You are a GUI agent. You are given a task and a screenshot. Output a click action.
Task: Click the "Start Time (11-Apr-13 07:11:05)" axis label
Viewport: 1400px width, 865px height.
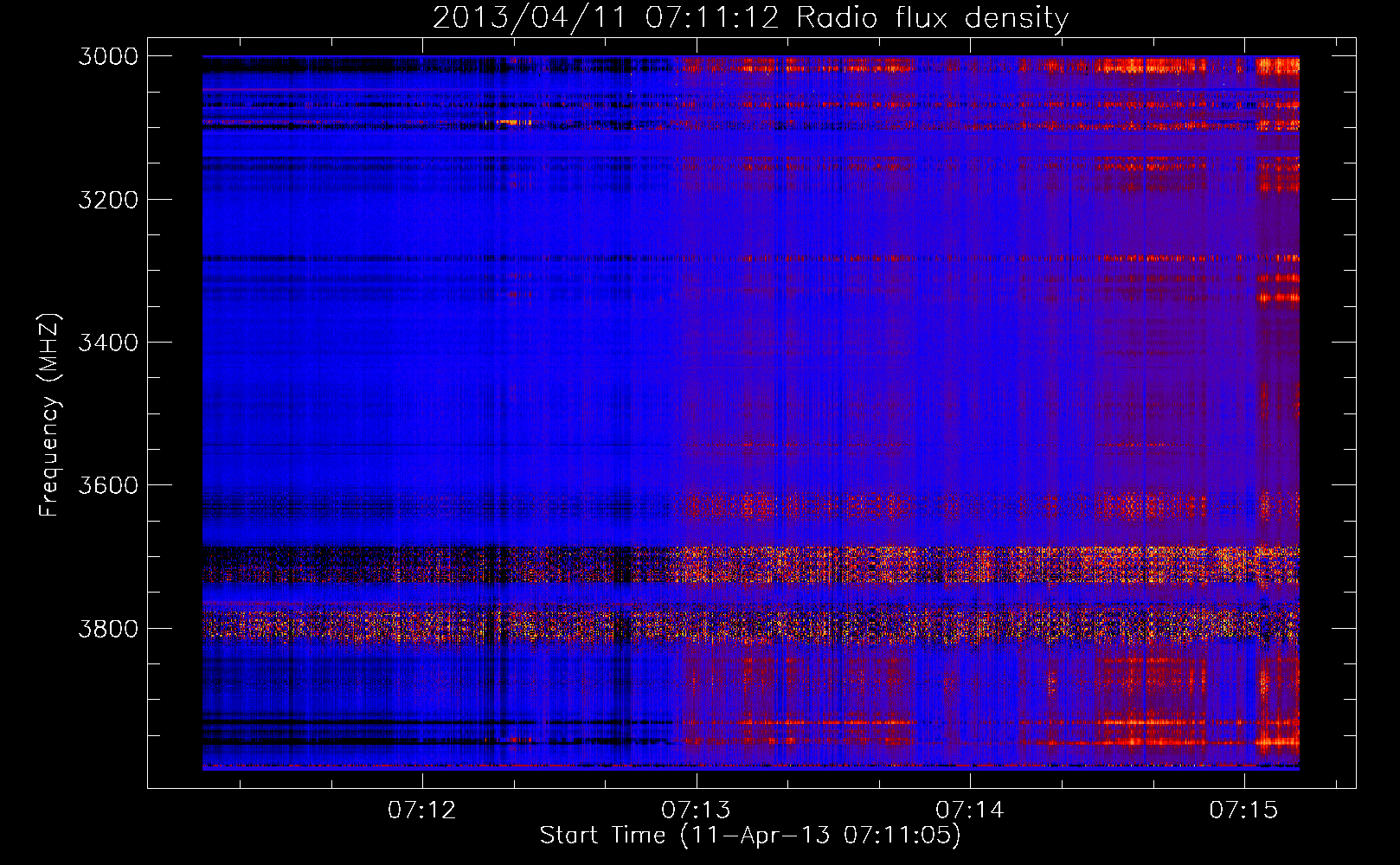point(750,836)
